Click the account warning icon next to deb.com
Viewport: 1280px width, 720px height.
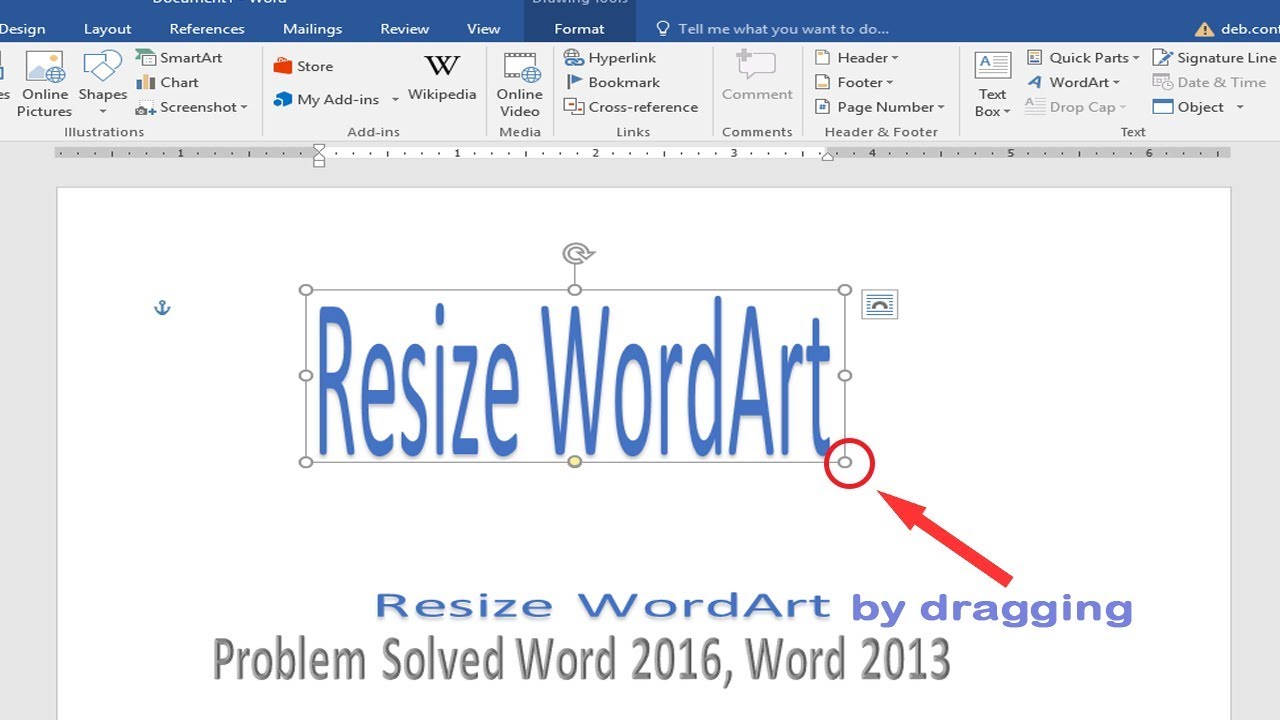[1205, 29]
